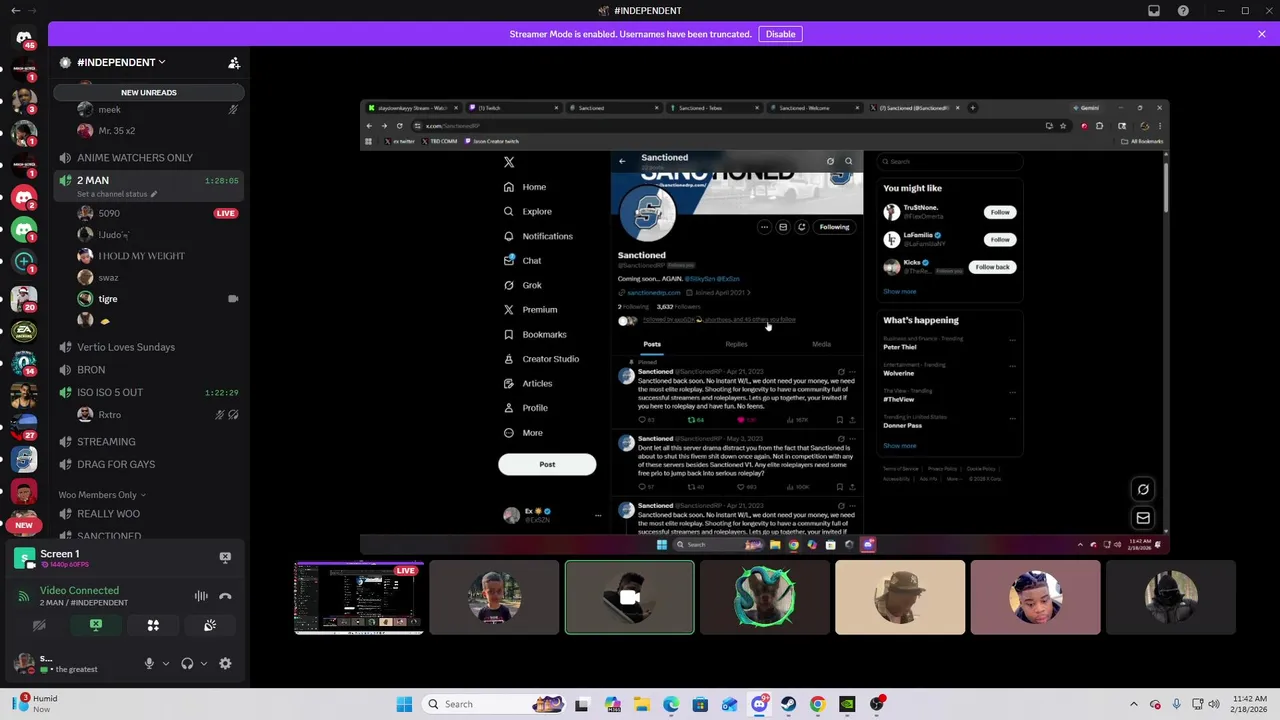Open Windows Start menu
The height and width of the screenshot is (720, 1280).
tap(404, 704)
